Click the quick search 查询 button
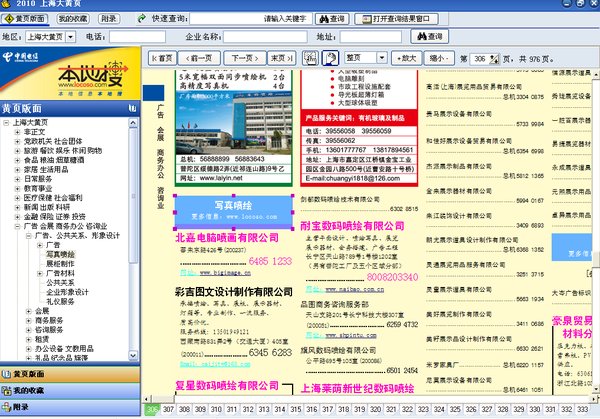 tap(332, 19)
